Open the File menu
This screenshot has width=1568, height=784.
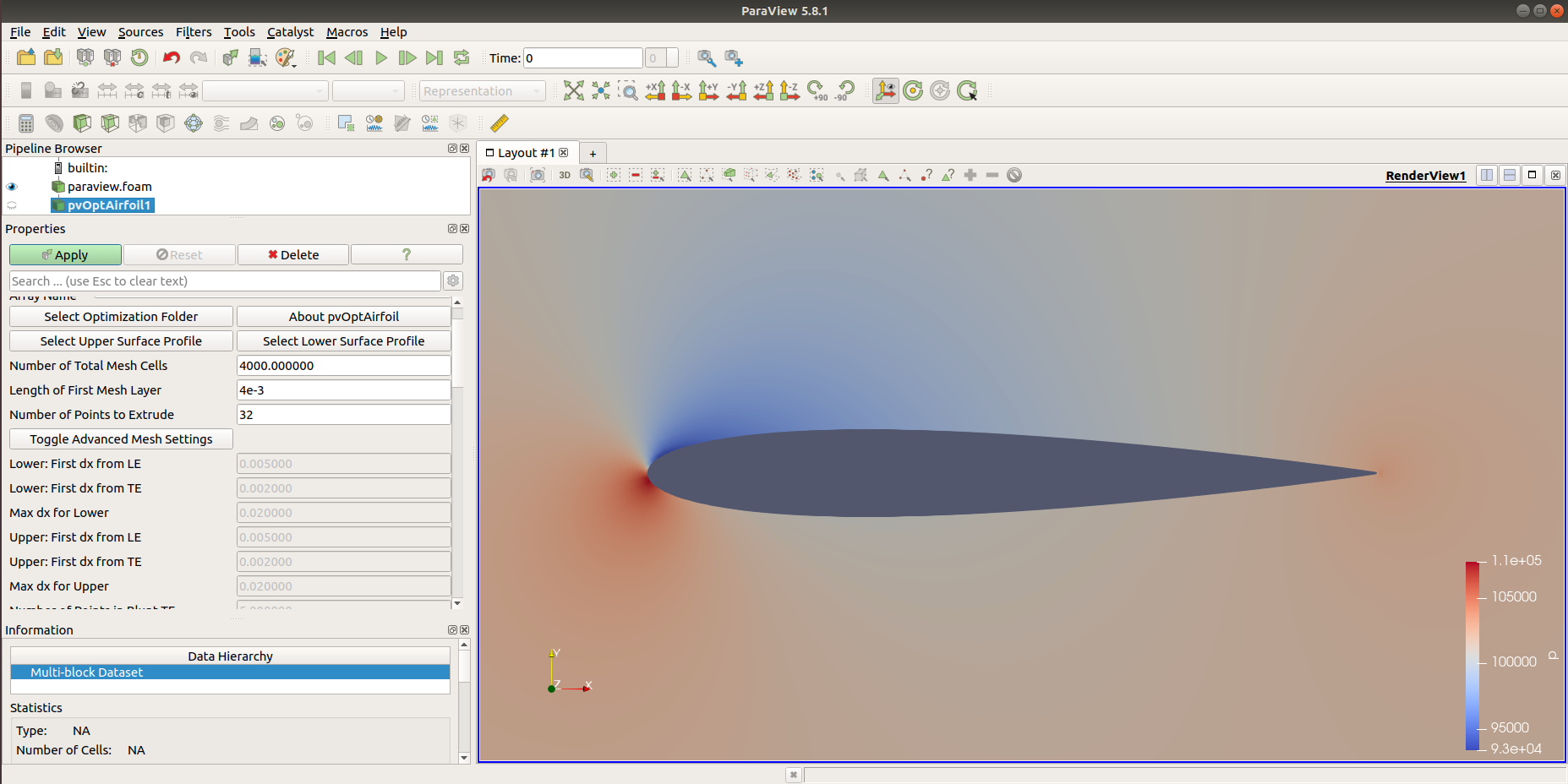tap(20, 32)
